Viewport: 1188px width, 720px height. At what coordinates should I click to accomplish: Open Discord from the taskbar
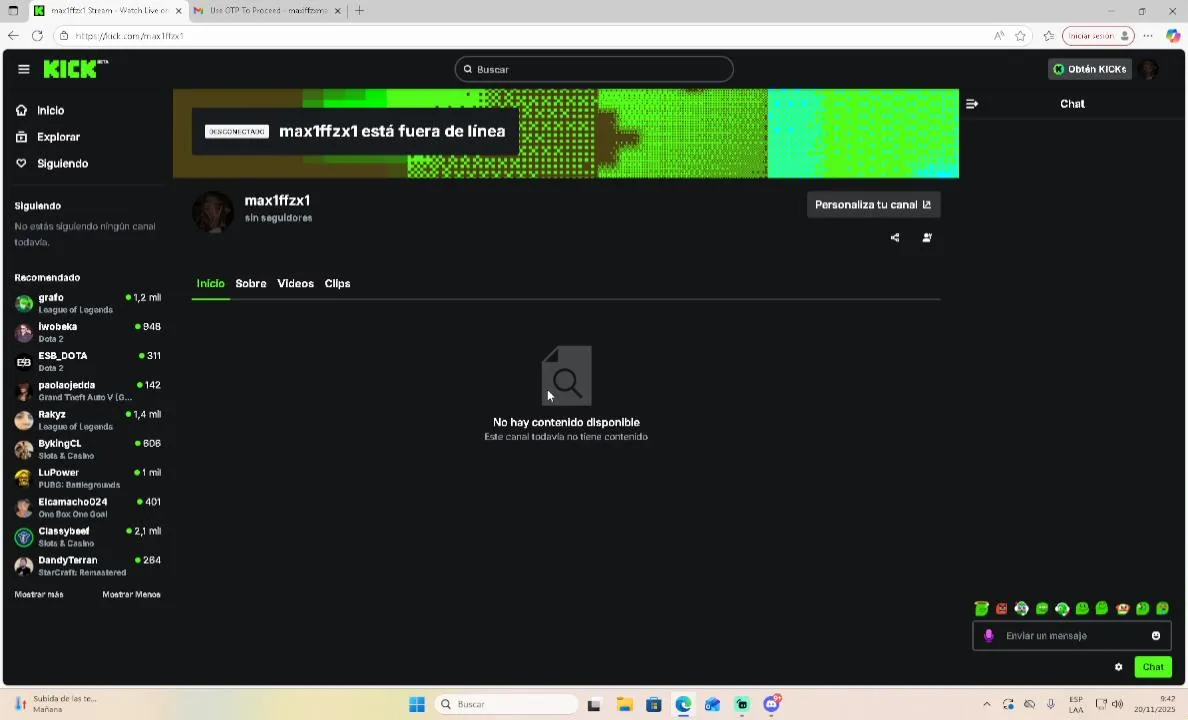point(771,704)
